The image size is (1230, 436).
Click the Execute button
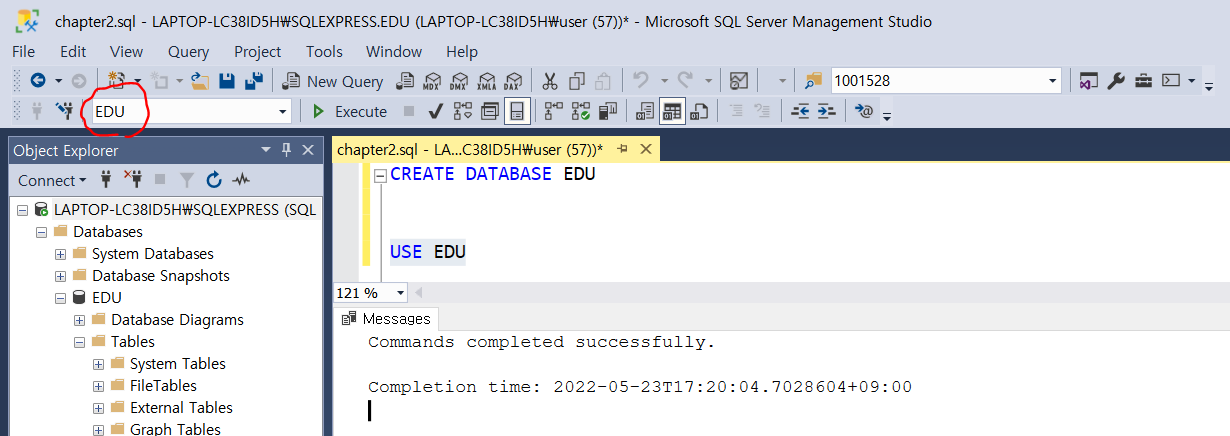coord(350,111)
